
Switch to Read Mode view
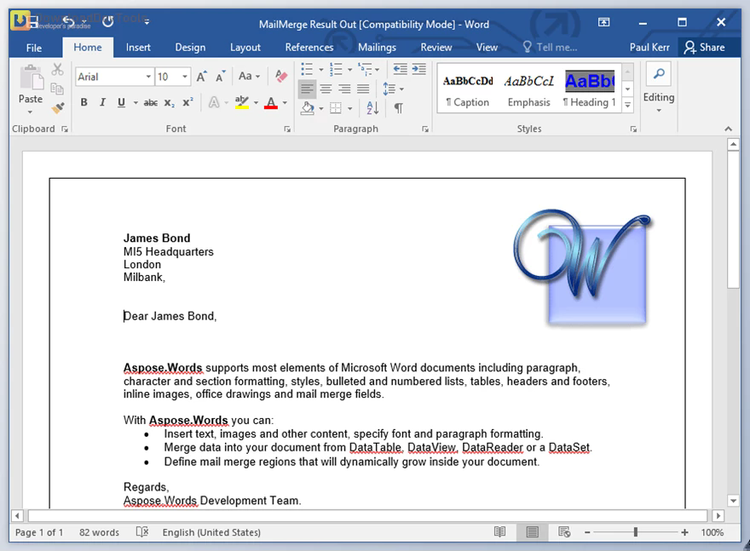coord(500,532)
